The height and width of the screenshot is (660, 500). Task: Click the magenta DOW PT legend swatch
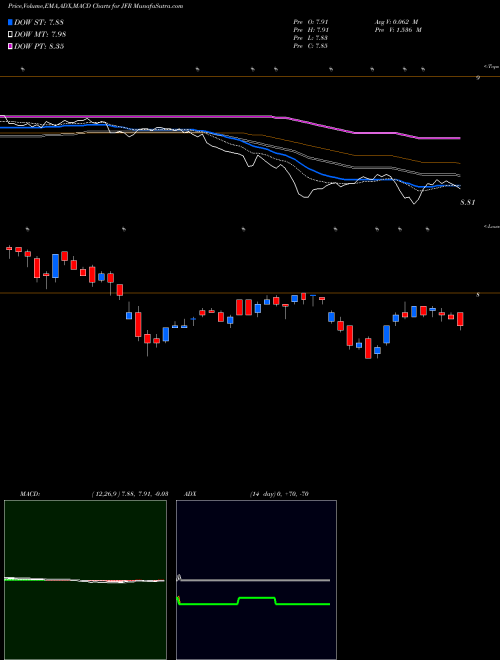coord(11,46)
